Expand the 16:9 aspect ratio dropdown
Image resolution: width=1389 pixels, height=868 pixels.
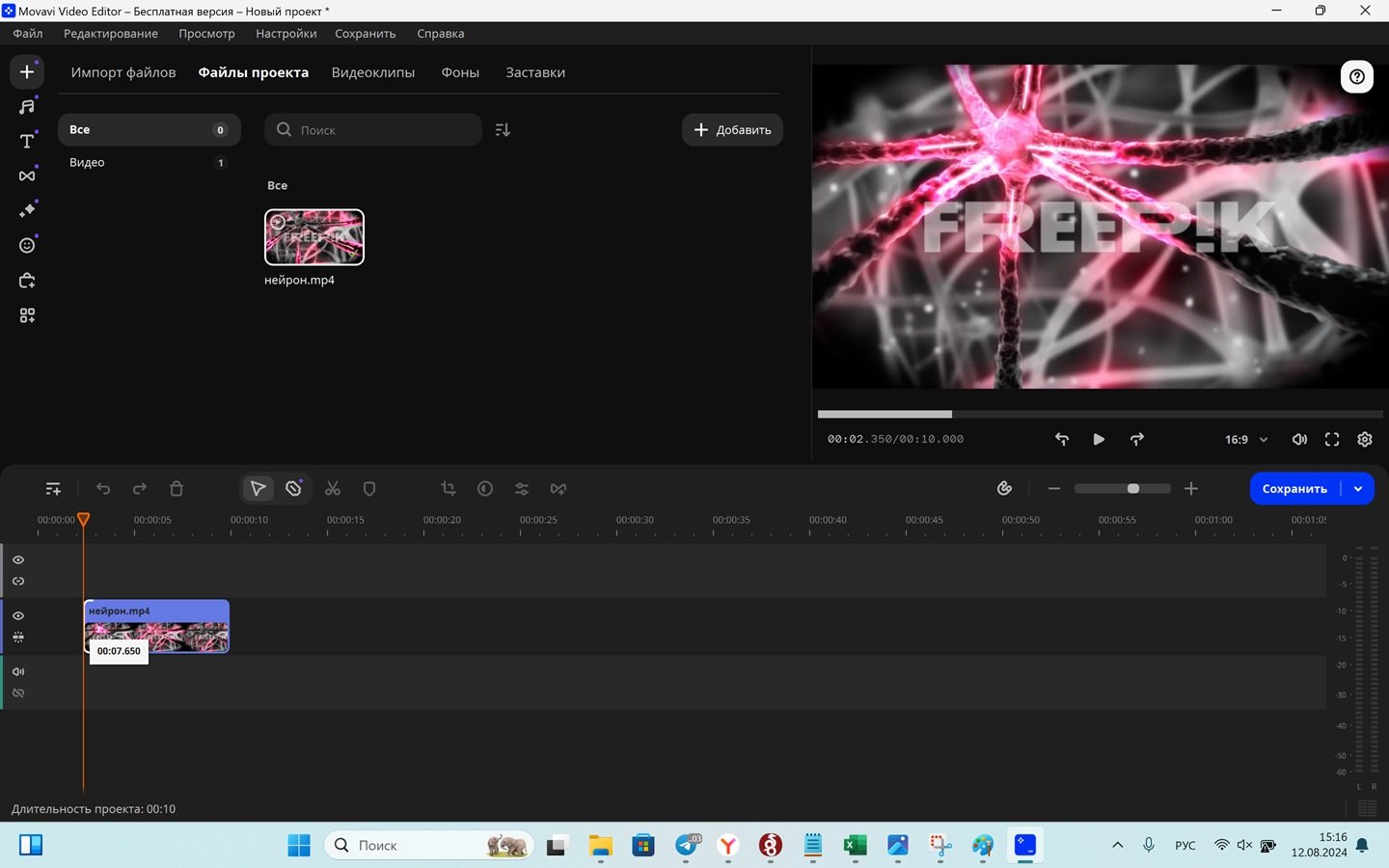click(1246, 440)
